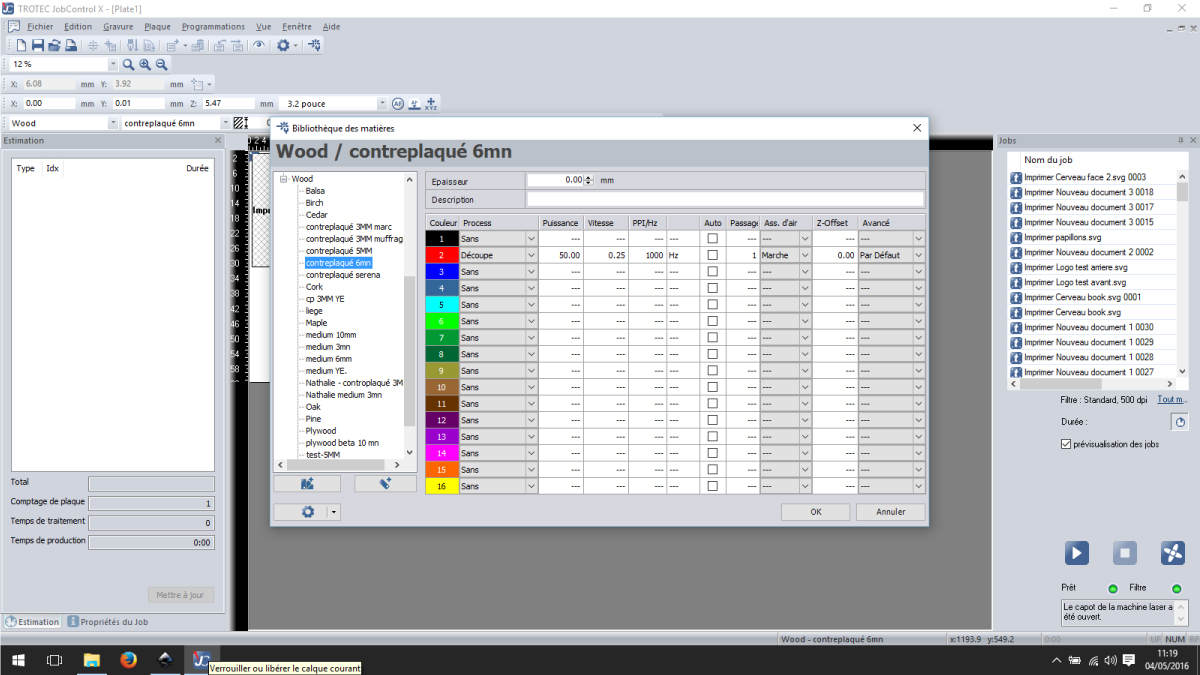
Task: Open the Plaque menu
Action: [x=157, y=27]
